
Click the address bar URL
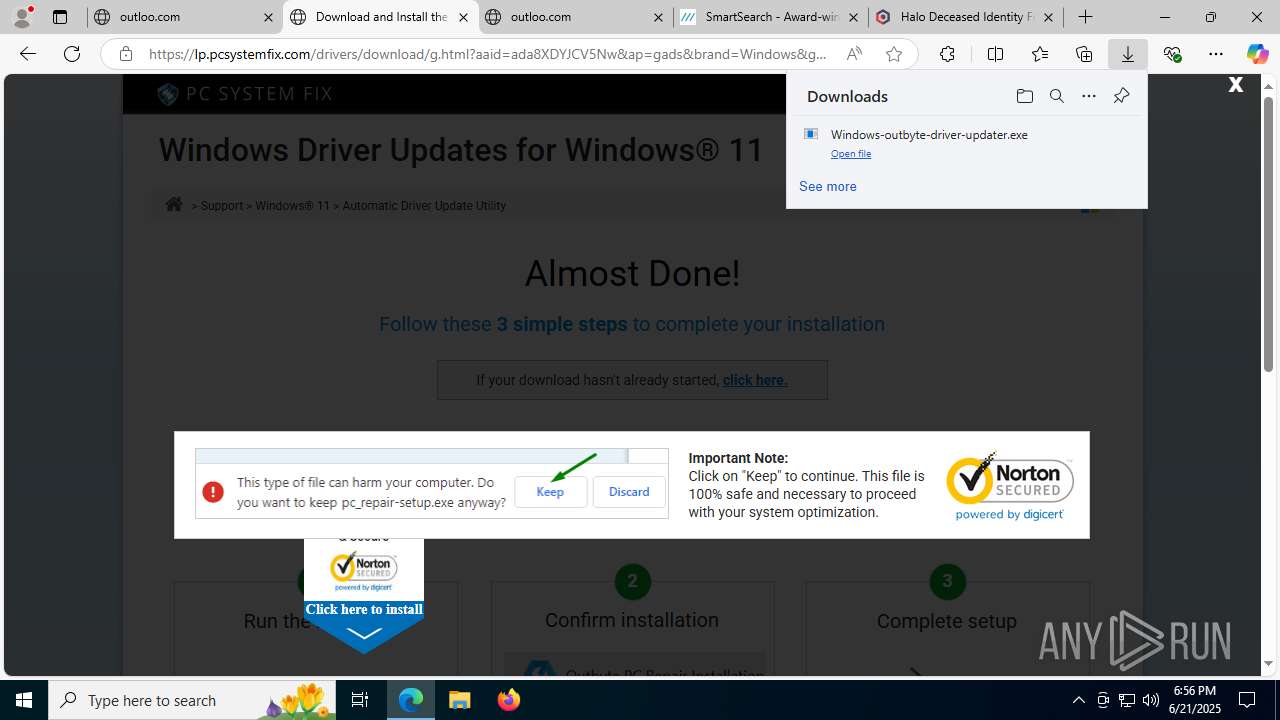click(488, 54)
